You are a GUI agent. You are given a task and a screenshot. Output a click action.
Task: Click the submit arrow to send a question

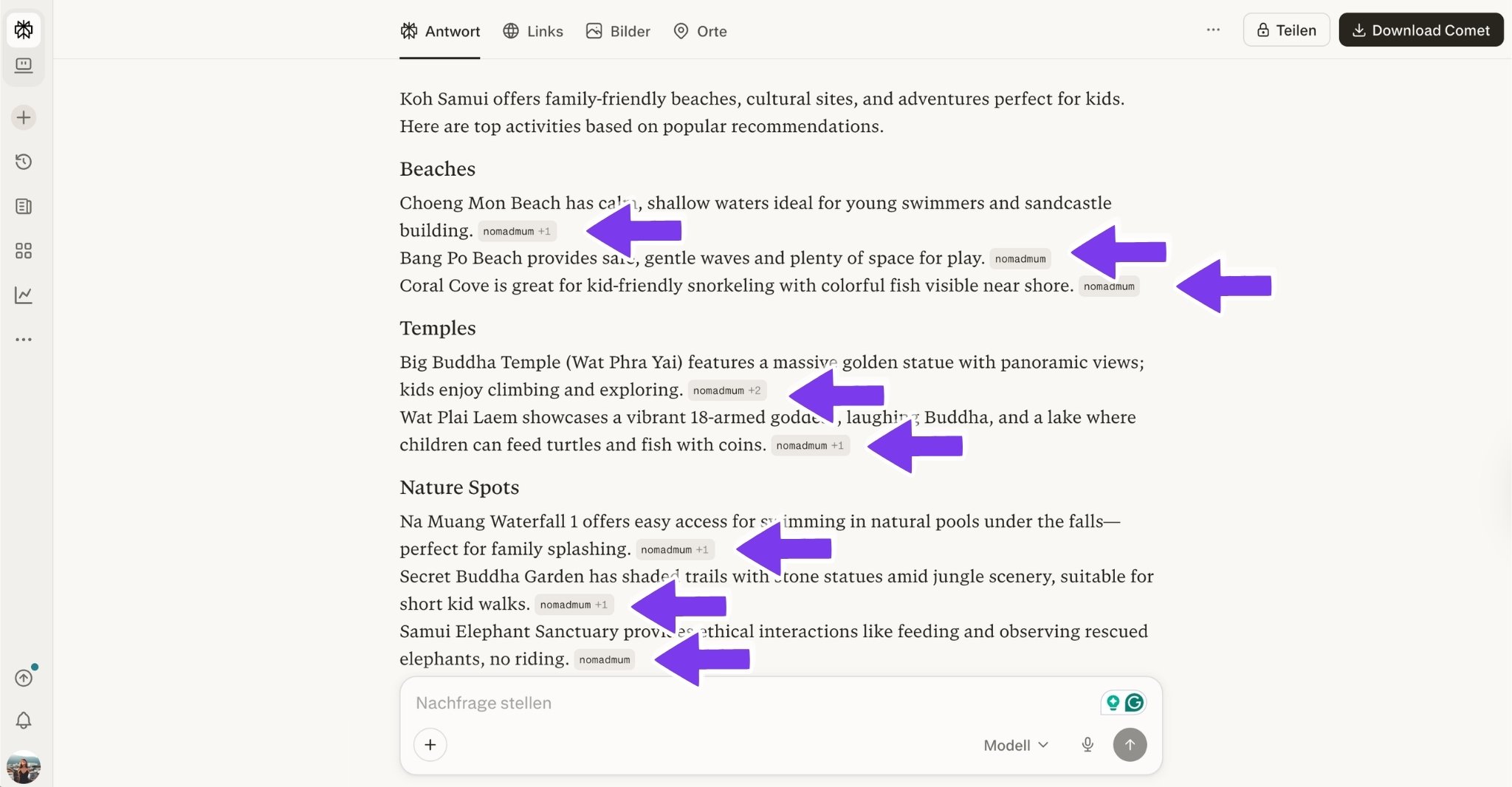point(1128,744)
